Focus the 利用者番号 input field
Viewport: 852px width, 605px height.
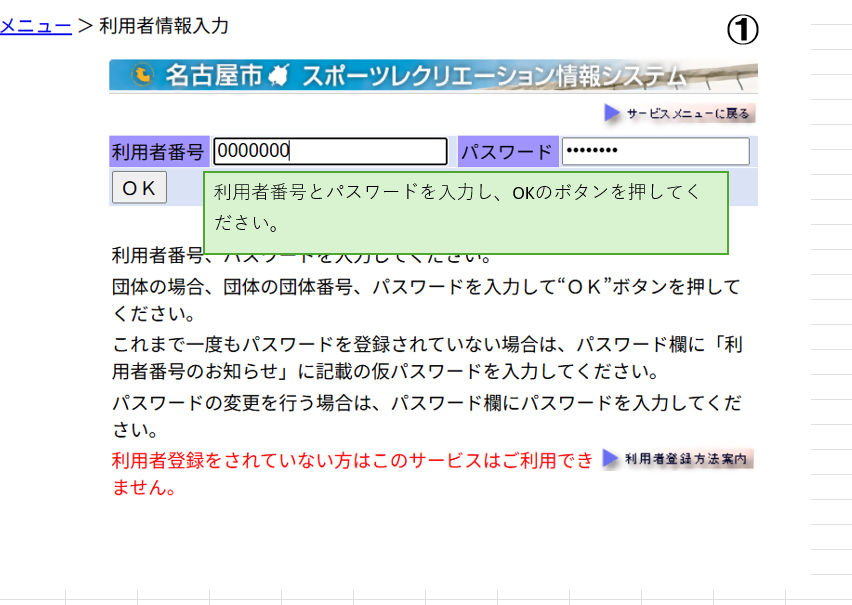pos(330,151)
